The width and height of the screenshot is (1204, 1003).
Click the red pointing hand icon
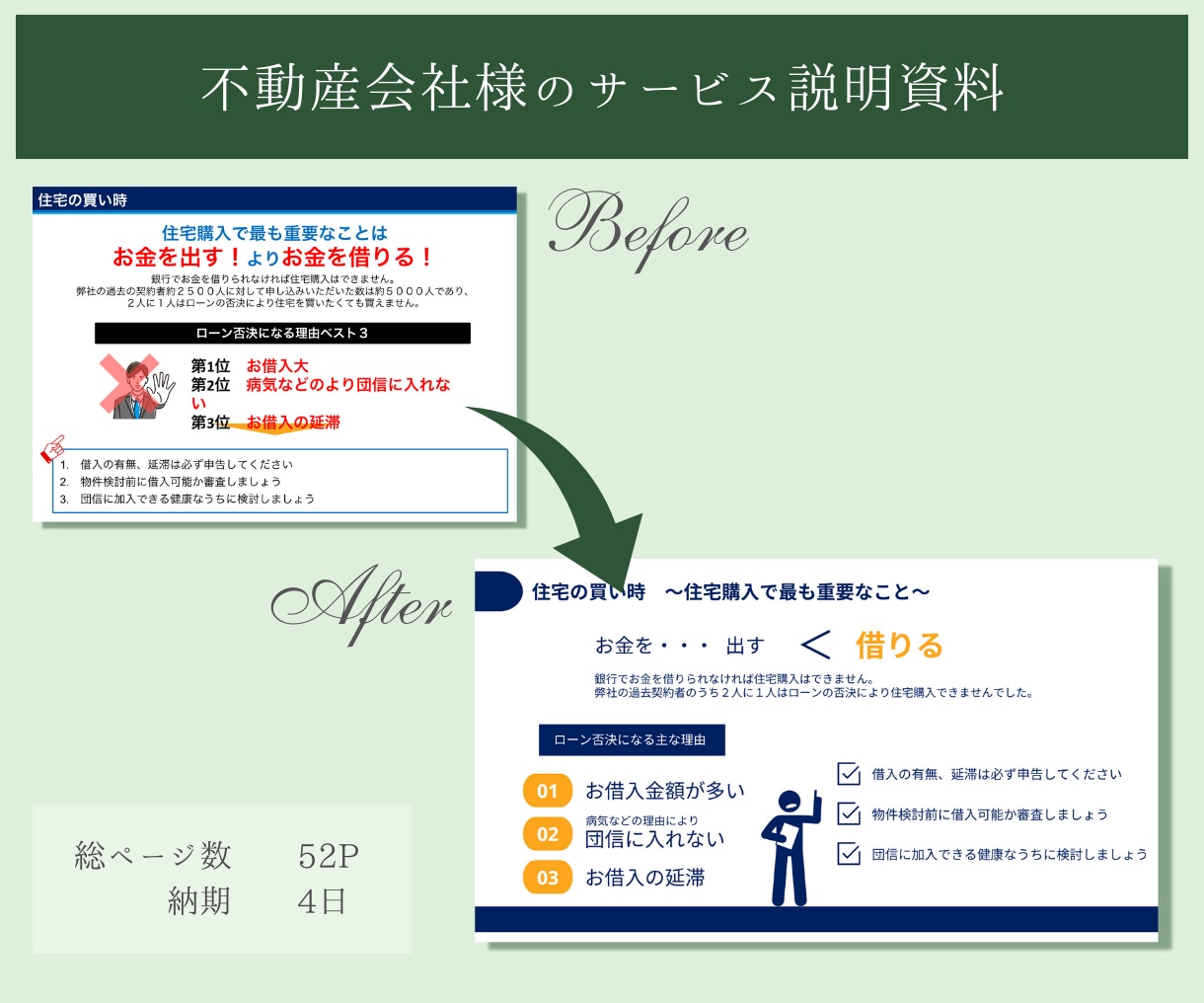click(x=52, y=448)
